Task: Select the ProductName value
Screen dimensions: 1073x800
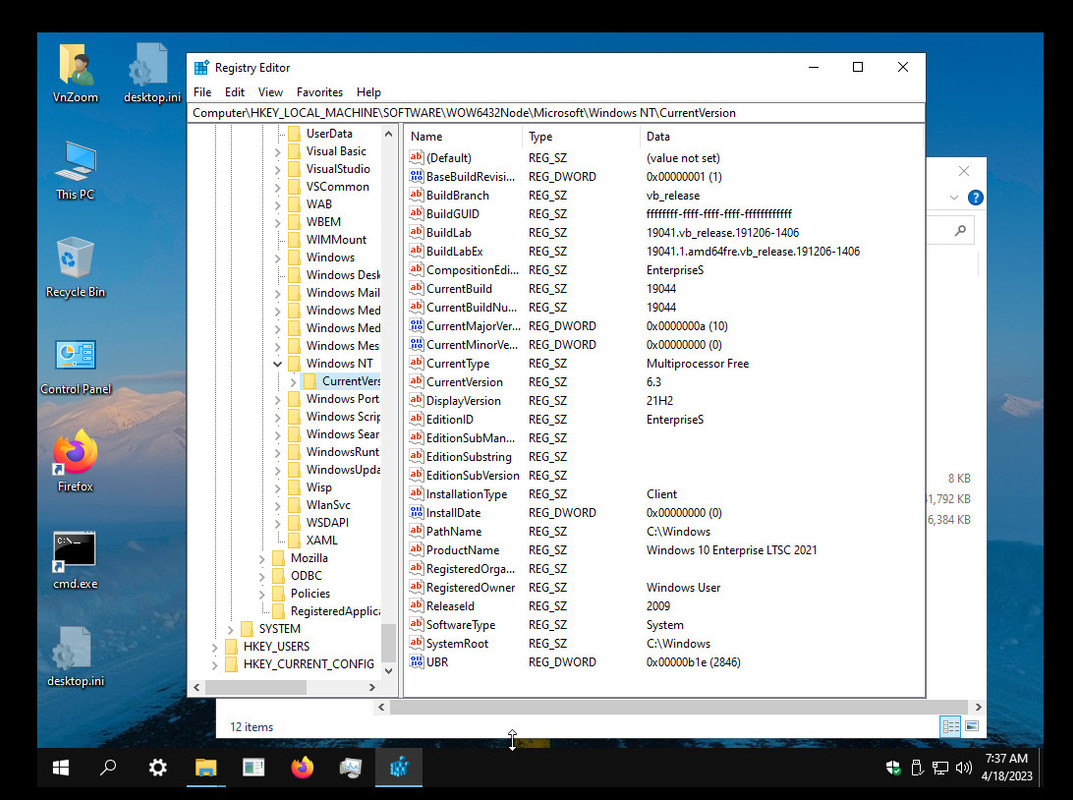Action: click(463, 550)
